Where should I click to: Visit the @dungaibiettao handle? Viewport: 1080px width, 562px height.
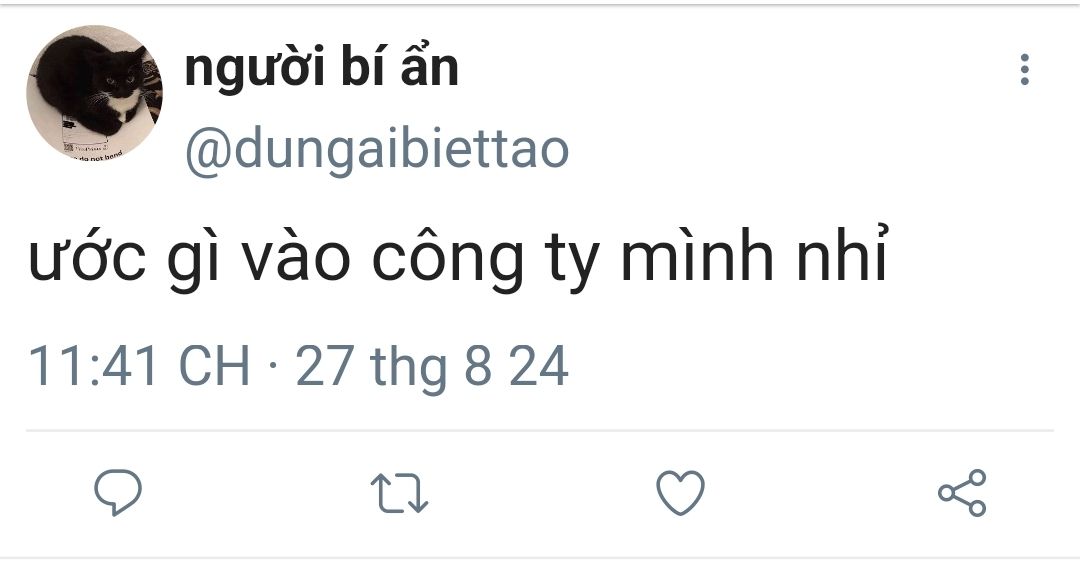pyautogui.click(x=377, y=149)
